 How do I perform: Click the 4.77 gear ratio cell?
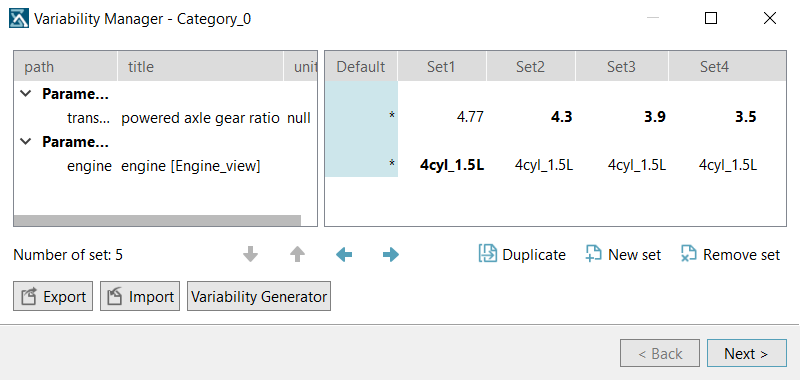(x=470, y=117)
